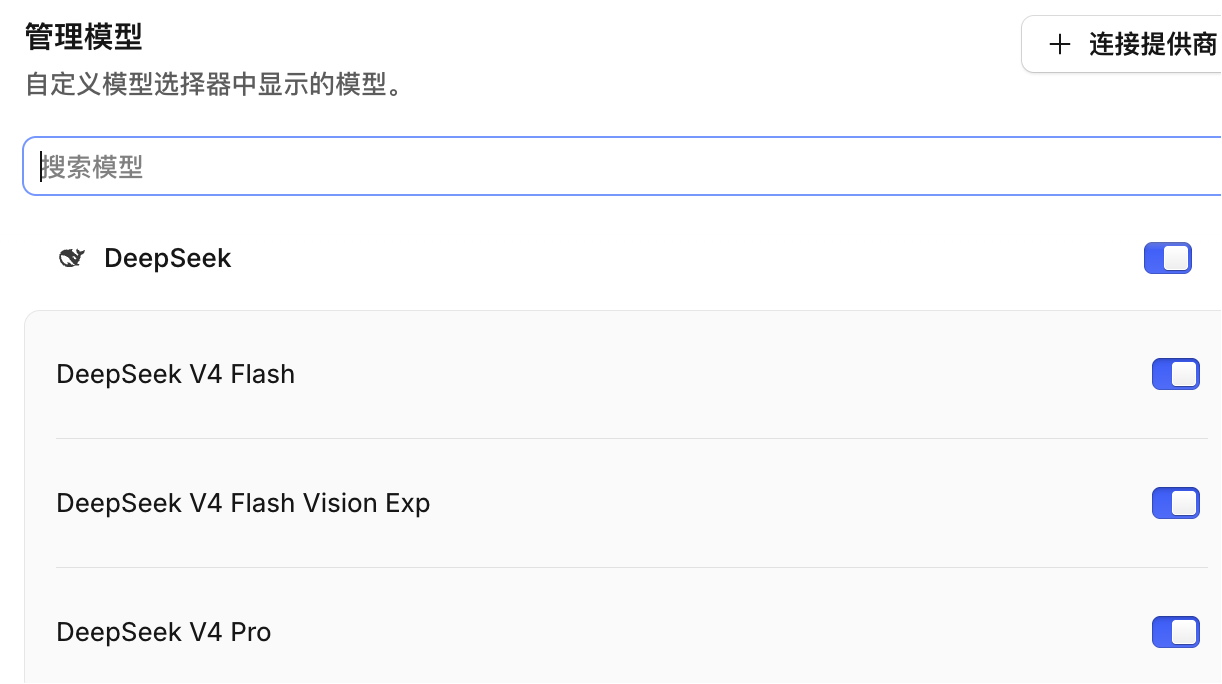The image size is (1222, 684).
Task: Switch off the DeepSeek V4 Pro model
Action: [x=1176, y=632]
